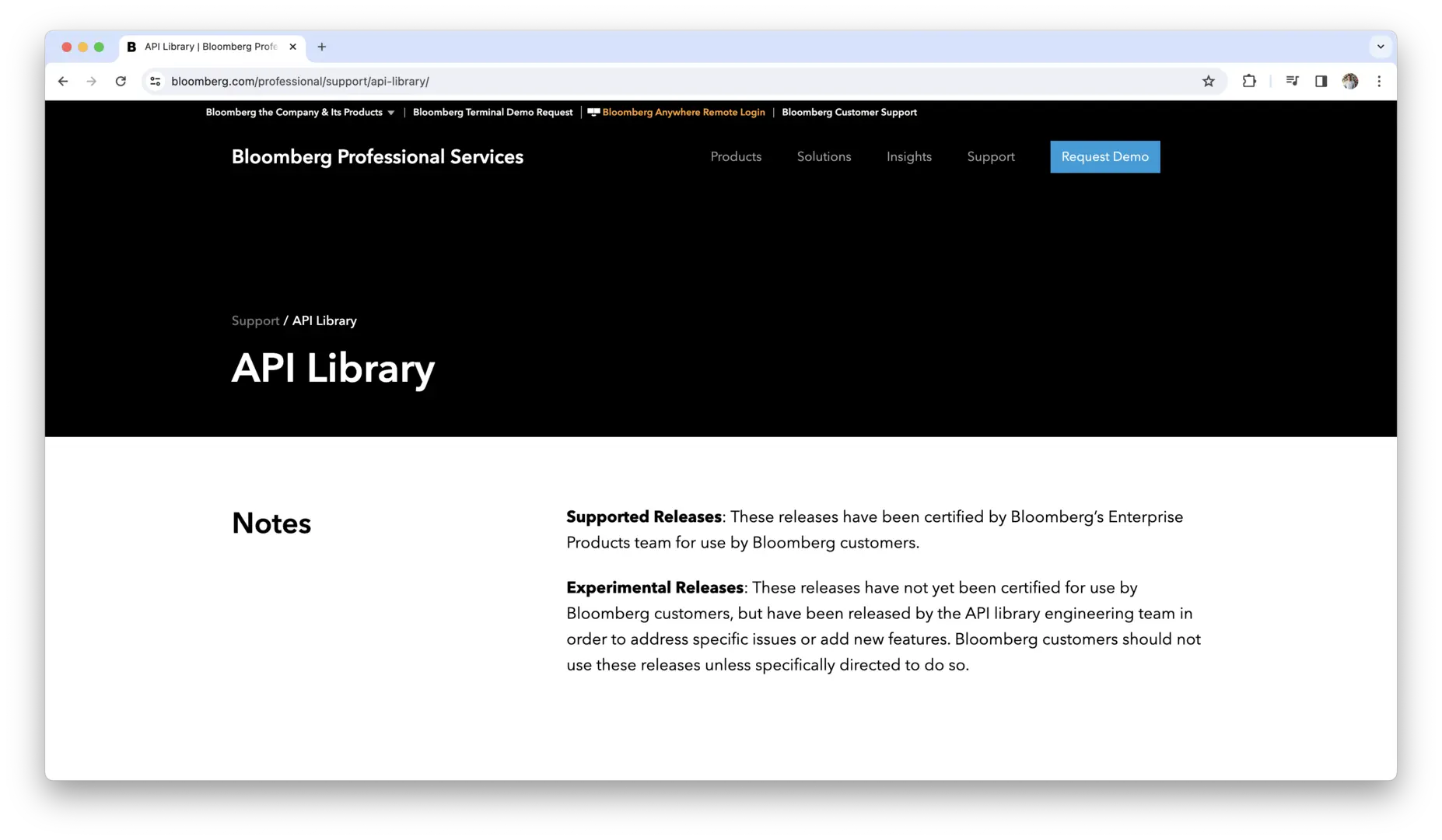
Task: Click the large API Library heading
Action: [x=333, y=368]
